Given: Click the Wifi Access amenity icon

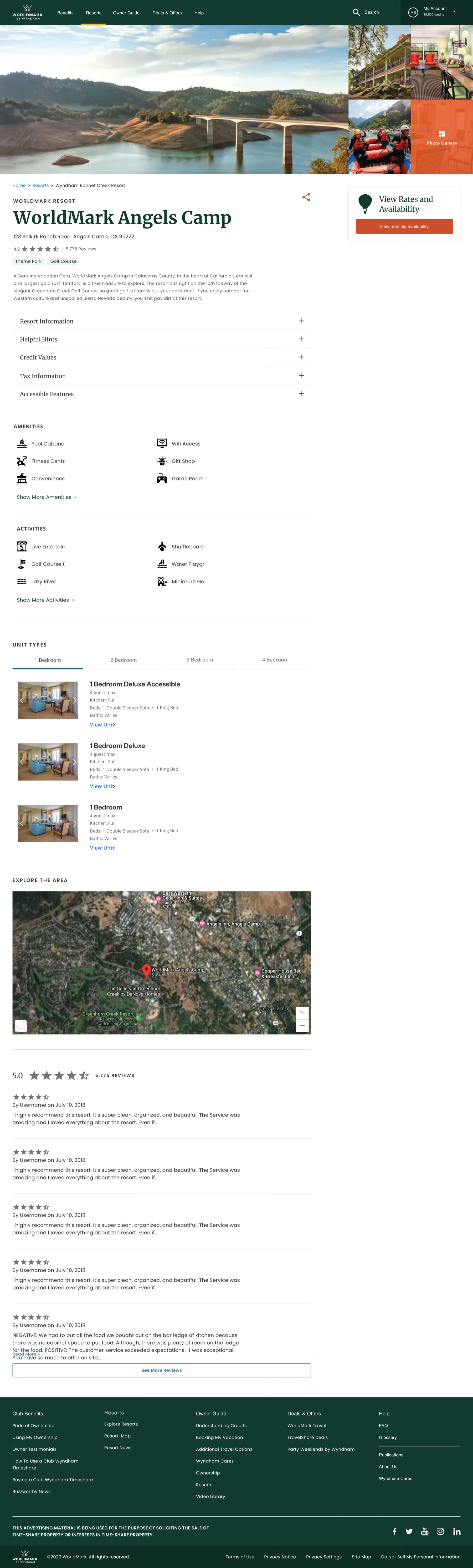Looking at the screenshot, I should [162, 443].
